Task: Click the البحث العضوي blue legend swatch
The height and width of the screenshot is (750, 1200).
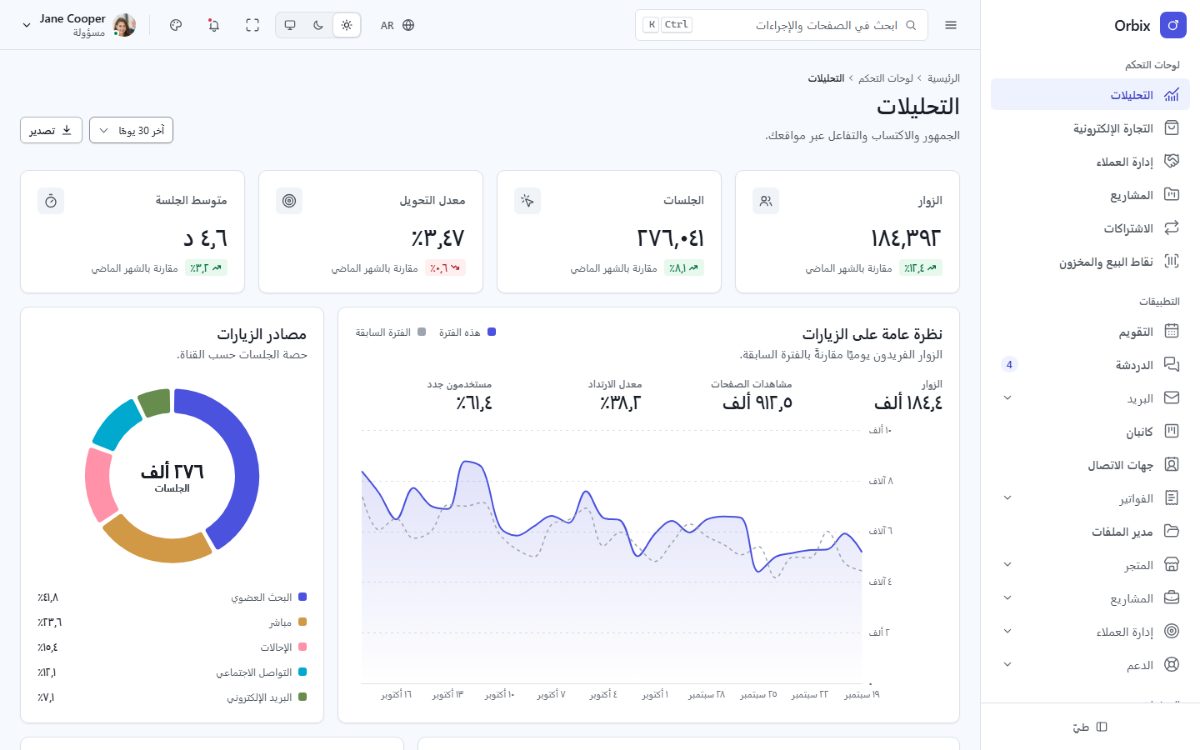Action: tap(302, 597)
